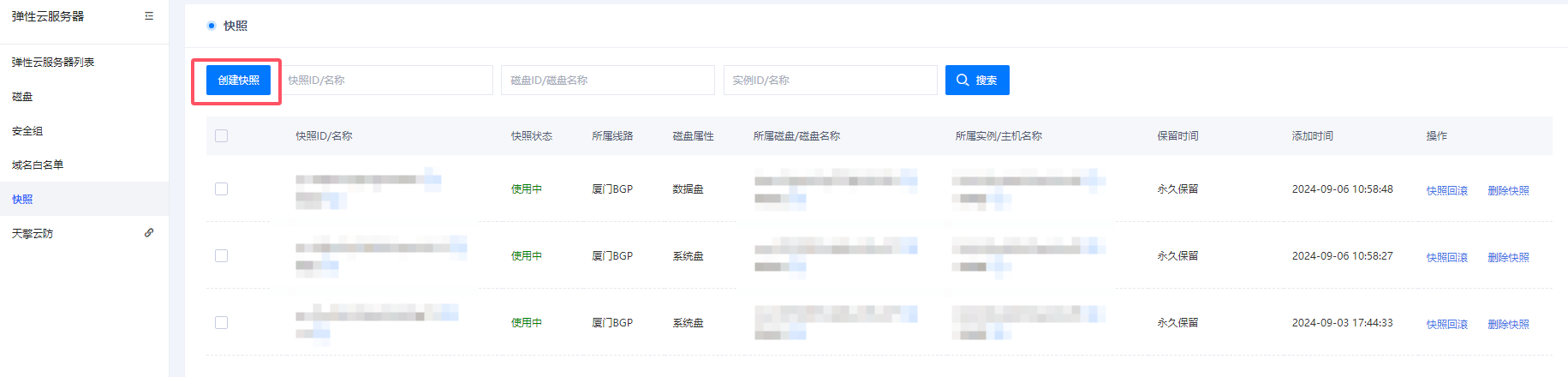Image resolution: width=1568 pixels, height=377 pixels.
Task: Click 快照回滚 for the 10:58:48 snapshot
Action: pos(1446,191)
